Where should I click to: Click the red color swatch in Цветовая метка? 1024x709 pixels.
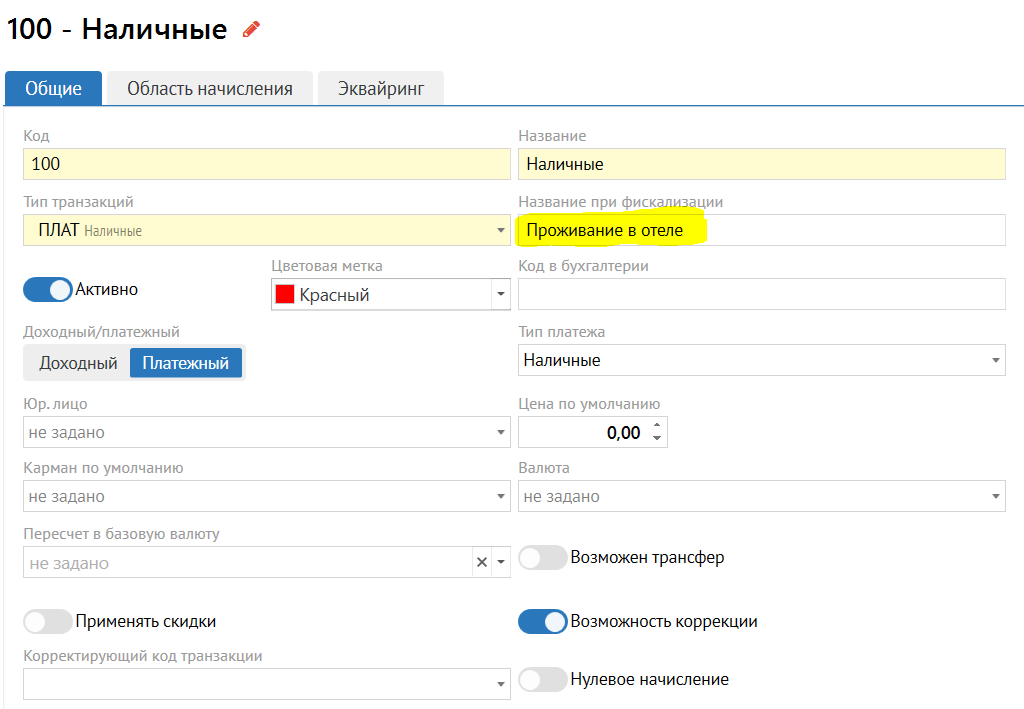(x=285, y=295)
